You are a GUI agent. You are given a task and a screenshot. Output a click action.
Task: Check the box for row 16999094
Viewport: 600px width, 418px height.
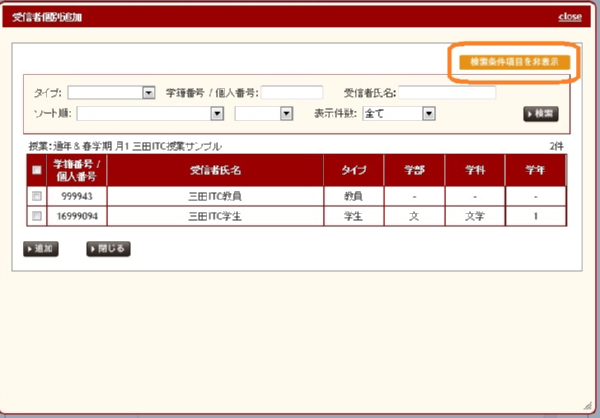coord(37,215)
